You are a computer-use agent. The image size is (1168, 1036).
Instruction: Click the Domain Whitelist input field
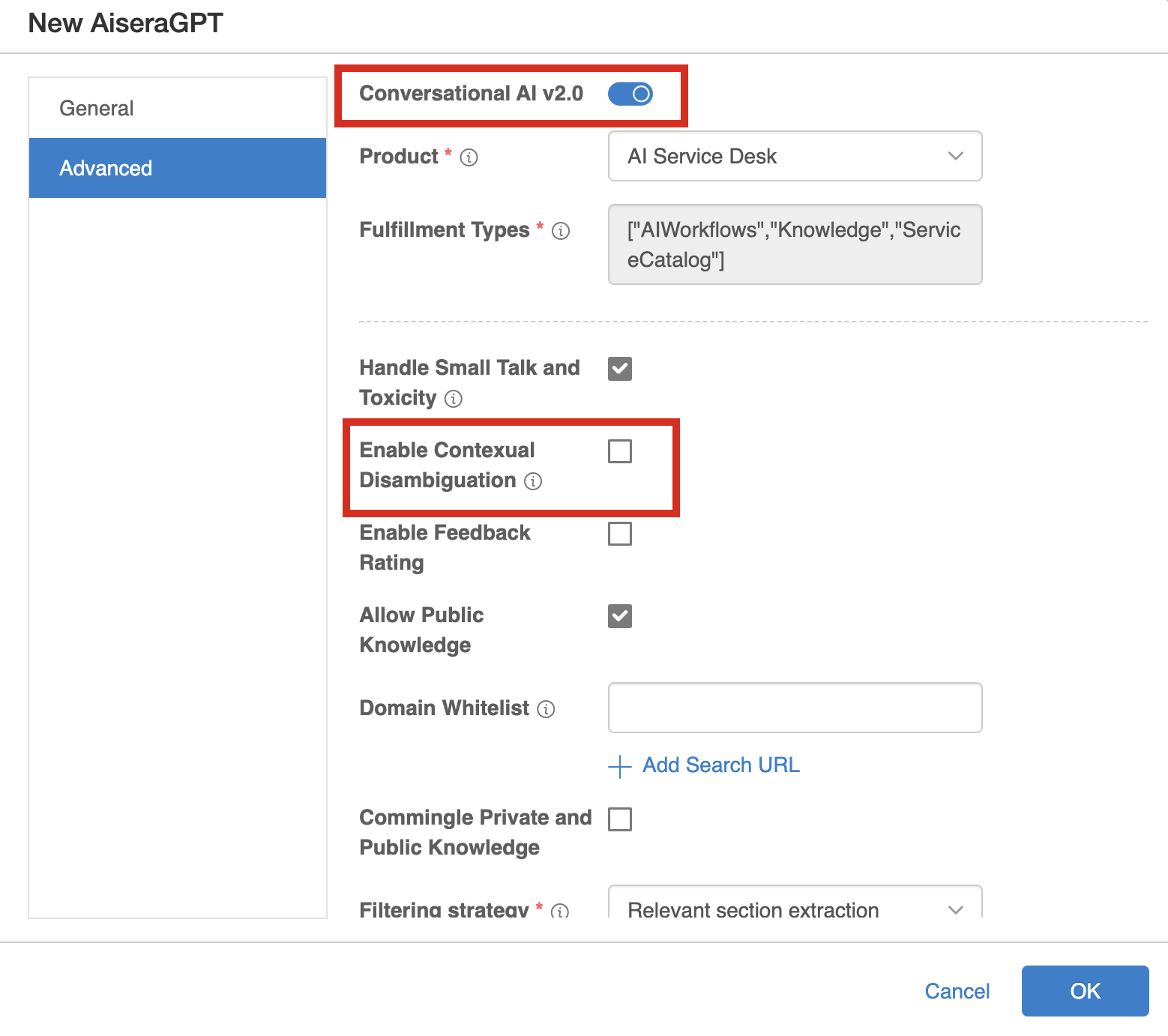point(795,708)
